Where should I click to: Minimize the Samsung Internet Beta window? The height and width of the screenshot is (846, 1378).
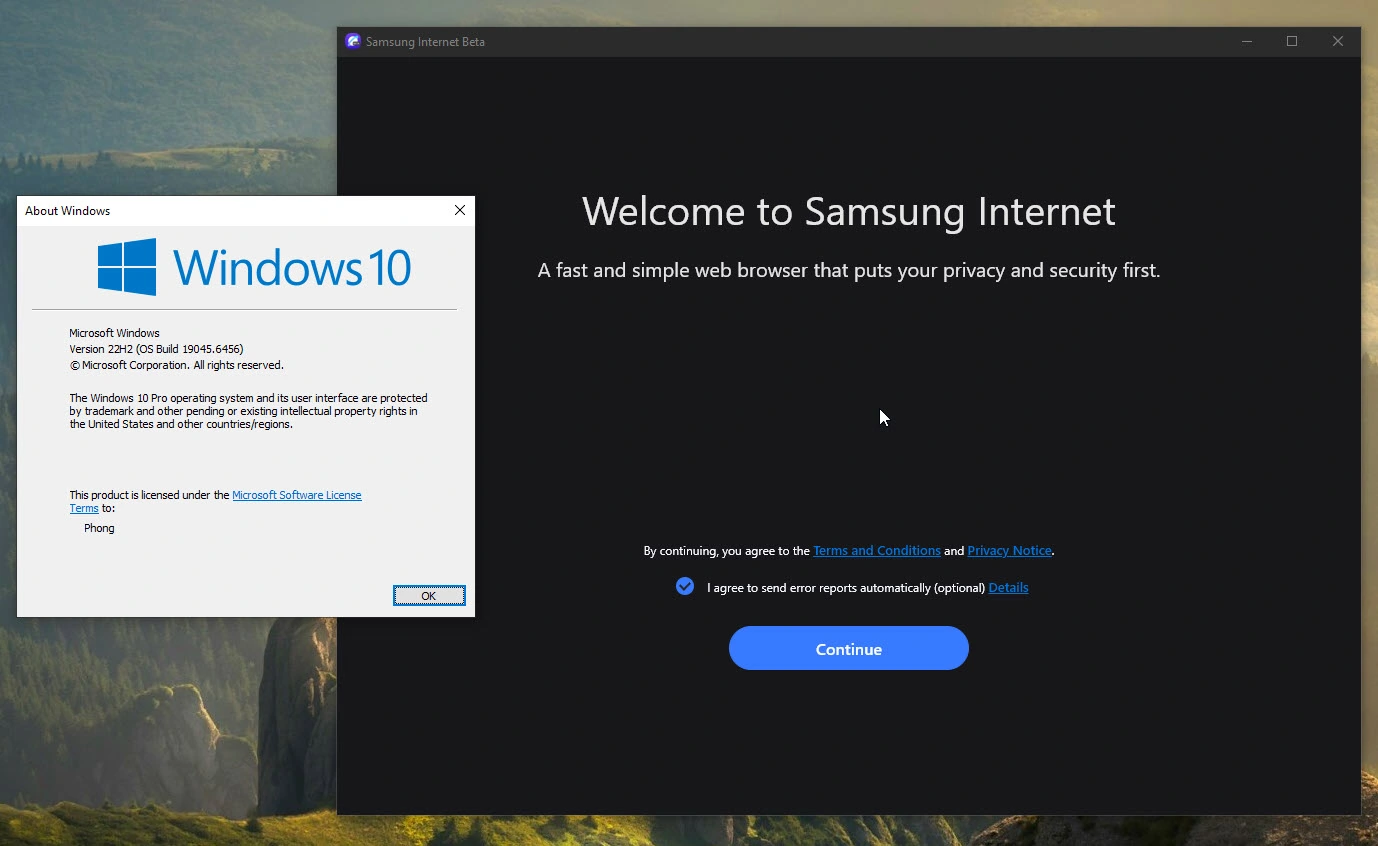tap(1247, 41)
